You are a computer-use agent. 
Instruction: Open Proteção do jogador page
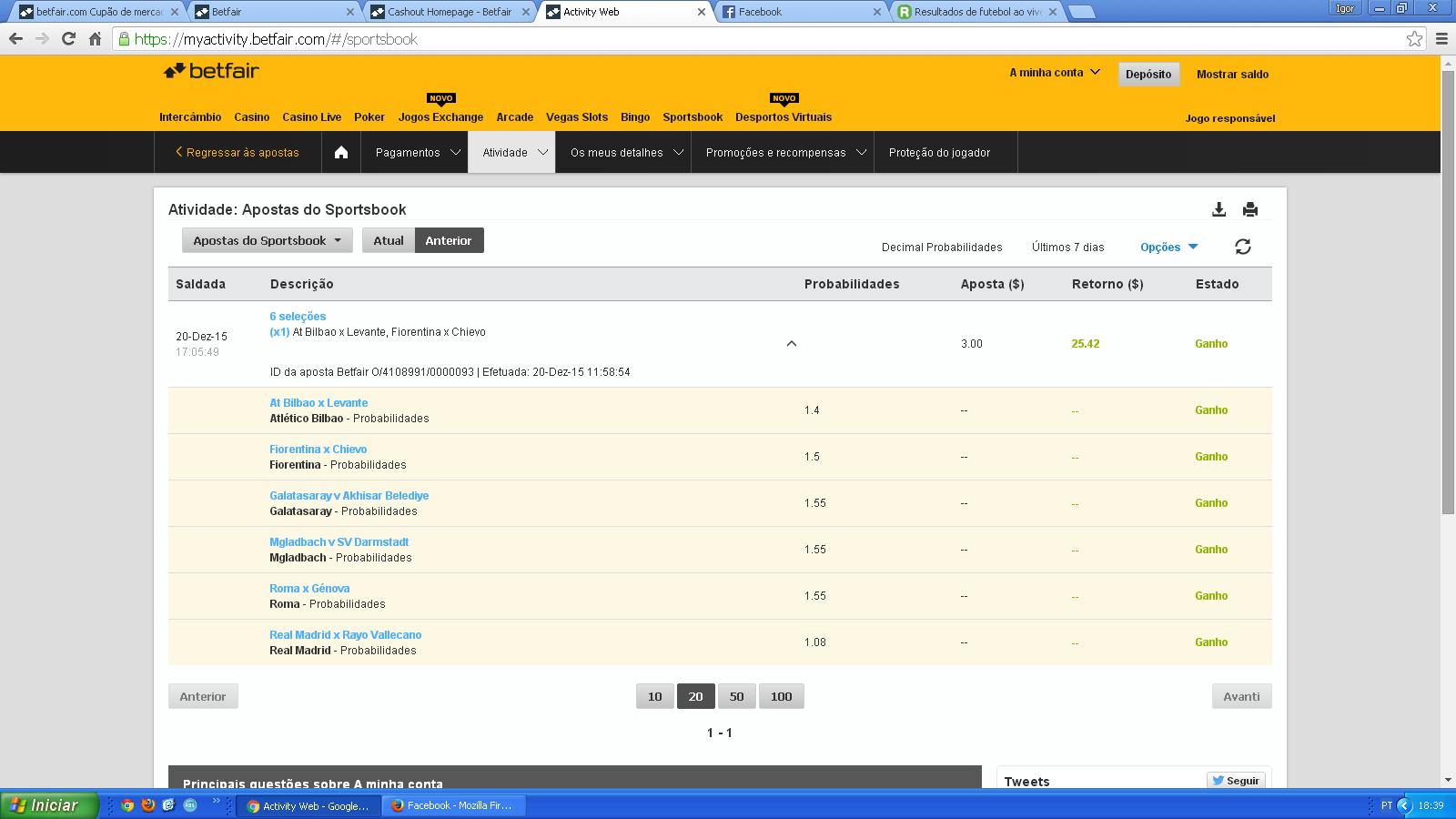tap(939, 152)
